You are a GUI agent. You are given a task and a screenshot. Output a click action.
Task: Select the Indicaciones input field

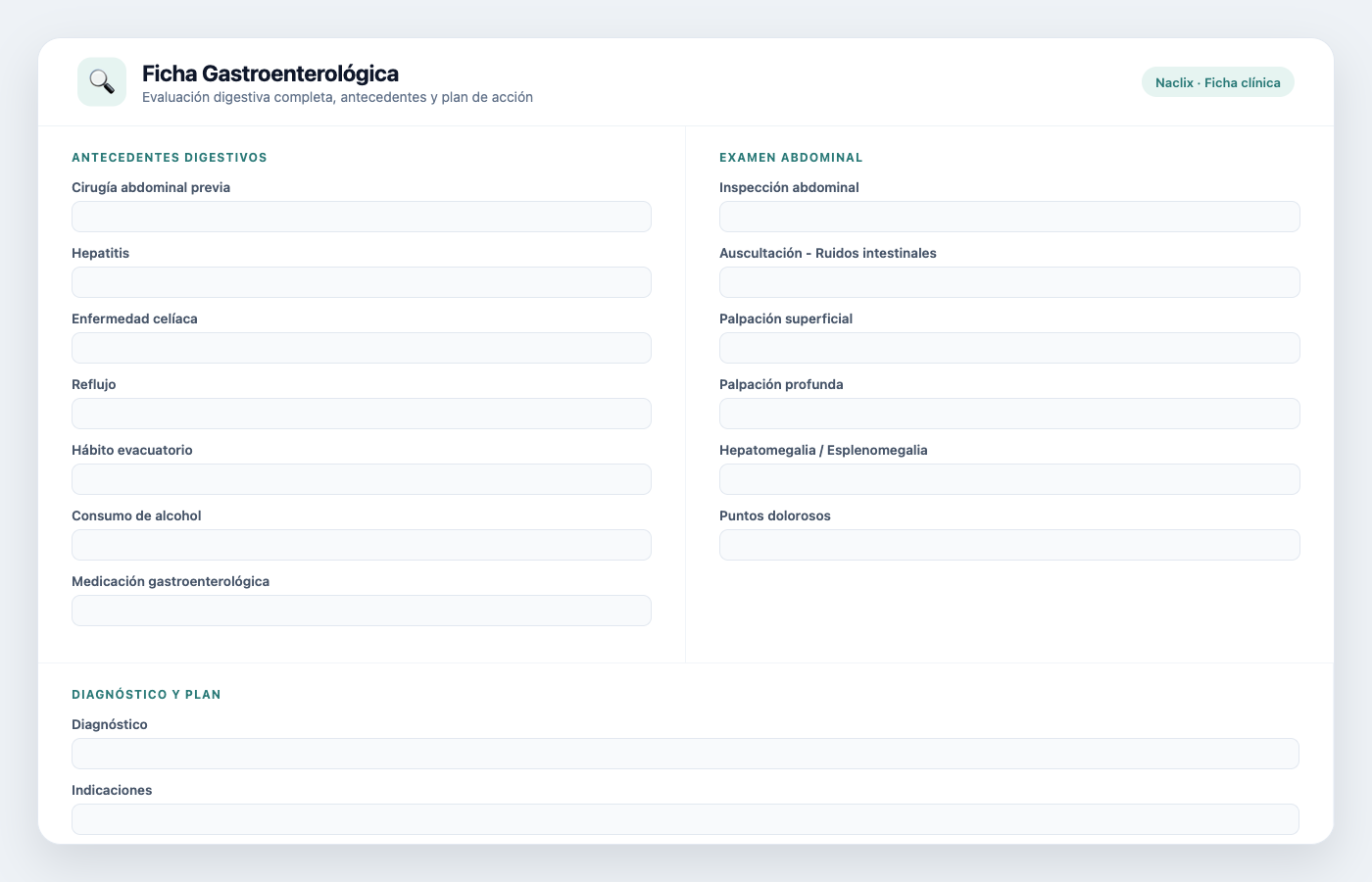coord(685,819)
